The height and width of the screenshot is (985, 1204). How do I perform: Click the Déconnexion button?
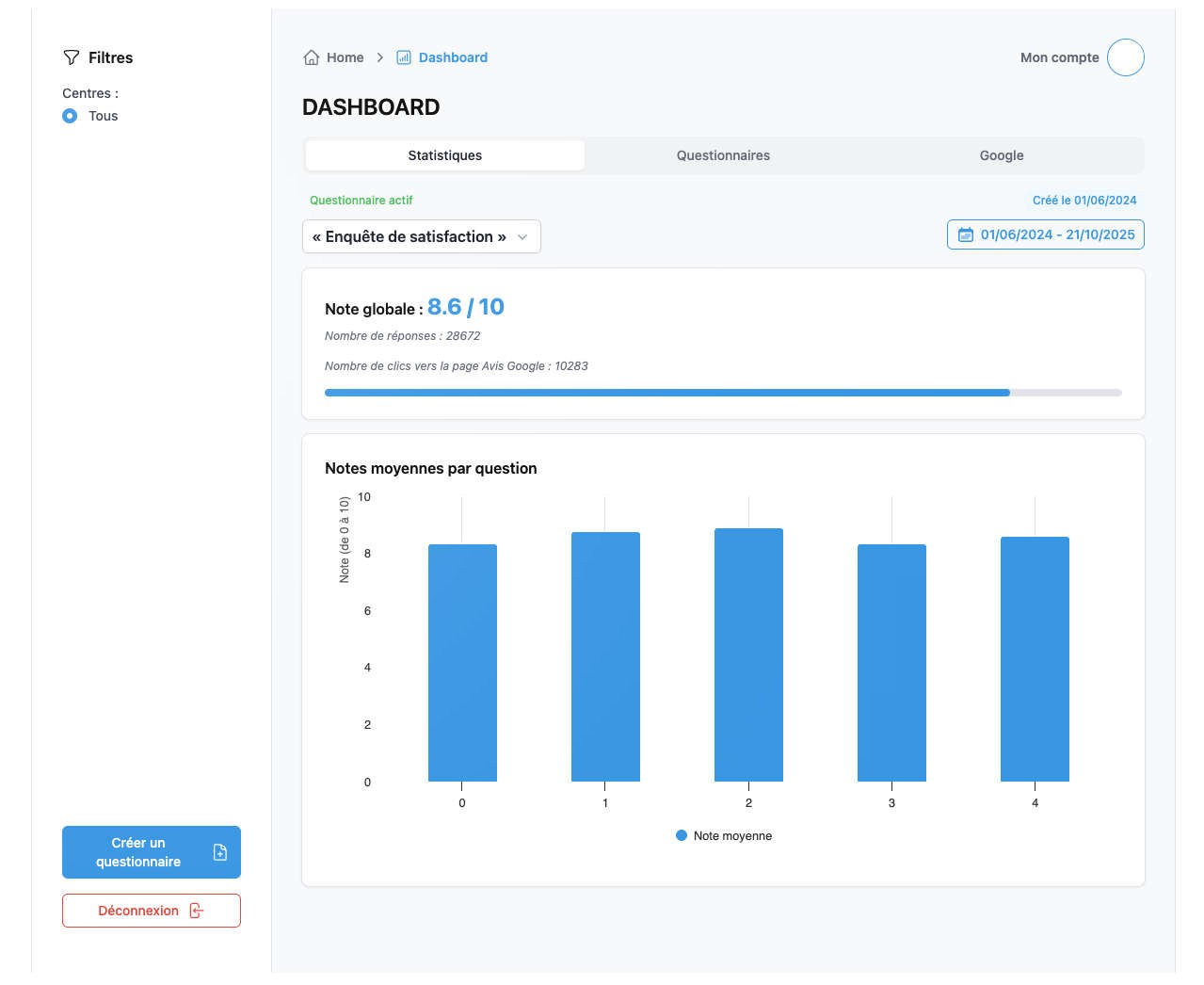click(137, 911)
